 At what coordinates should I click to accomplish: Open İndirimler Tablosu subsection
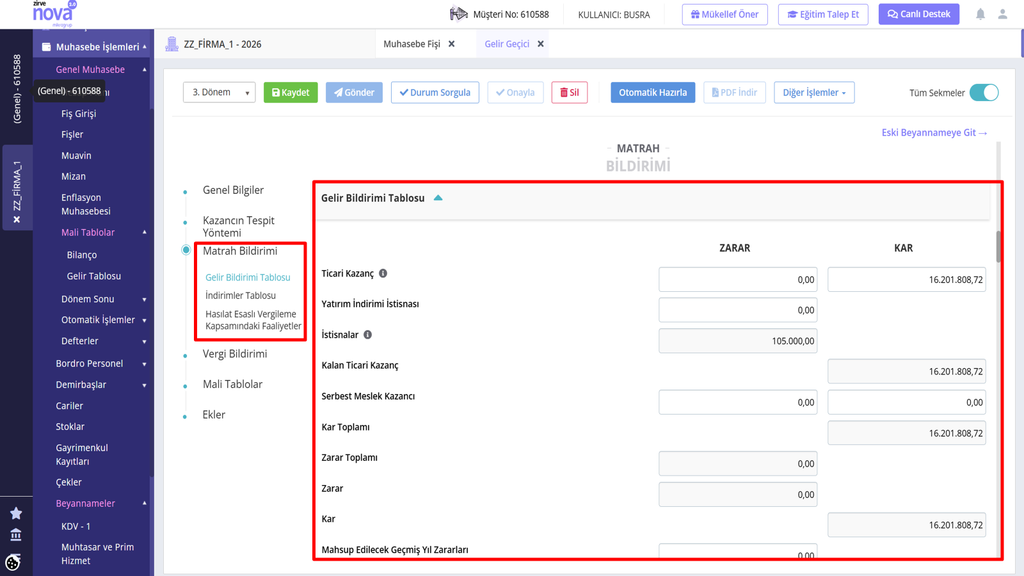coord(240,295)
